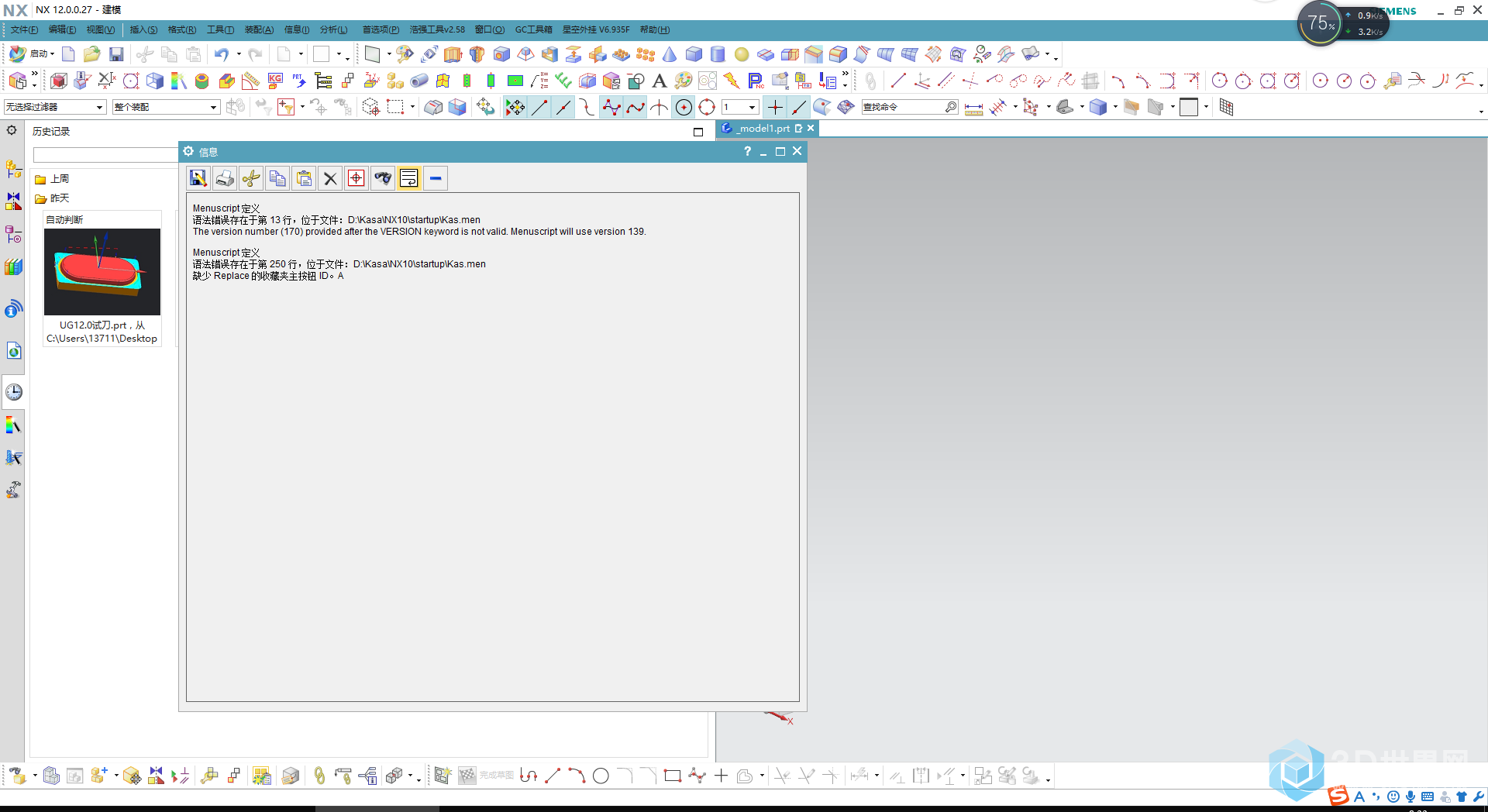Open the Reuse Library books icon
The image size is (1488, 812).
[x=13, y=267]
